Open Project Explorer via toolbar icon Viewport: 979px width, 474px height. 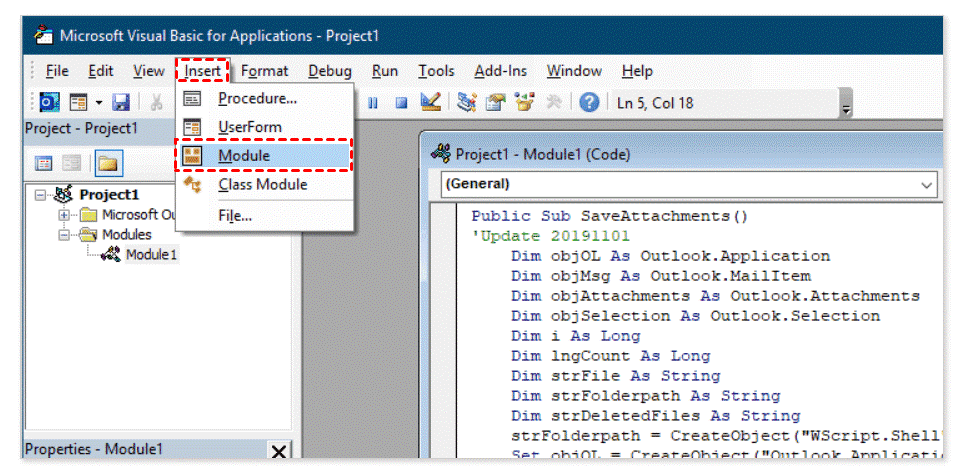(467, 102)
